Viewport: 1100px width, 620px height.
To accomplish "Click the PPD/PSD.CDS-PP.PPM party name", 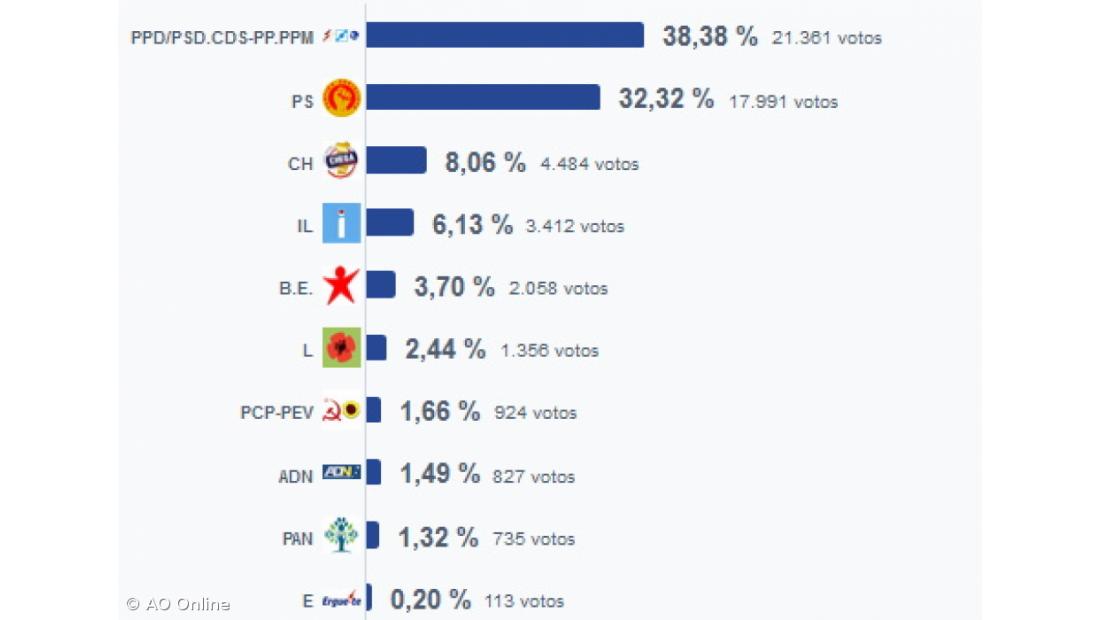I will coord(222,38).
